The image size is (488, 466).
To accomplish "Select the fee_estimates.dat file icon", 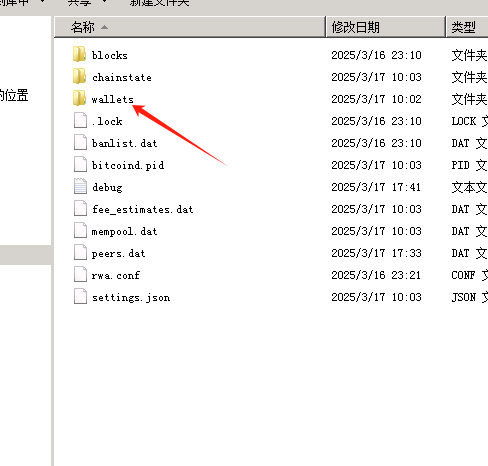I will [80, 208].
